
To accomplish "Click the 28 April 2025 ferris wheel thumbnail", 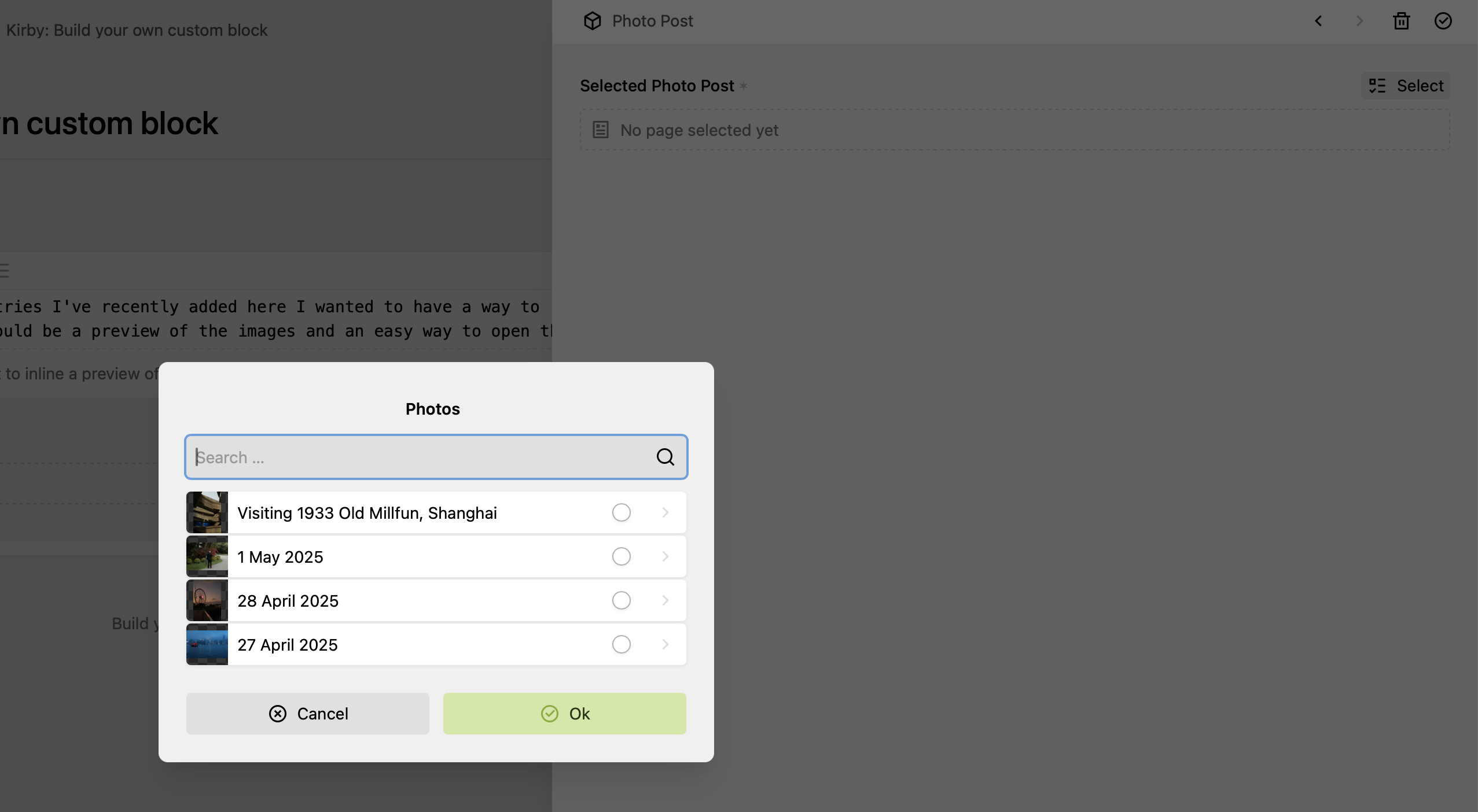I will coord(207,600).
